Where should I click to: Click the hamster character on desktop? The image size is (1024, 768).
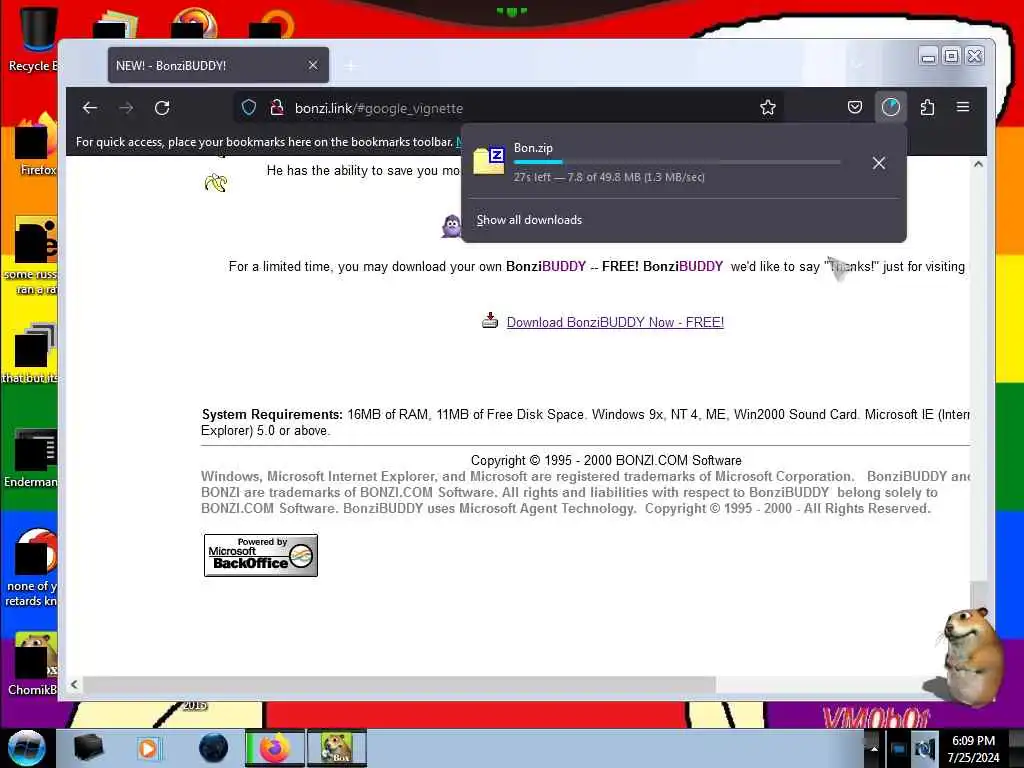coord(969,656)
